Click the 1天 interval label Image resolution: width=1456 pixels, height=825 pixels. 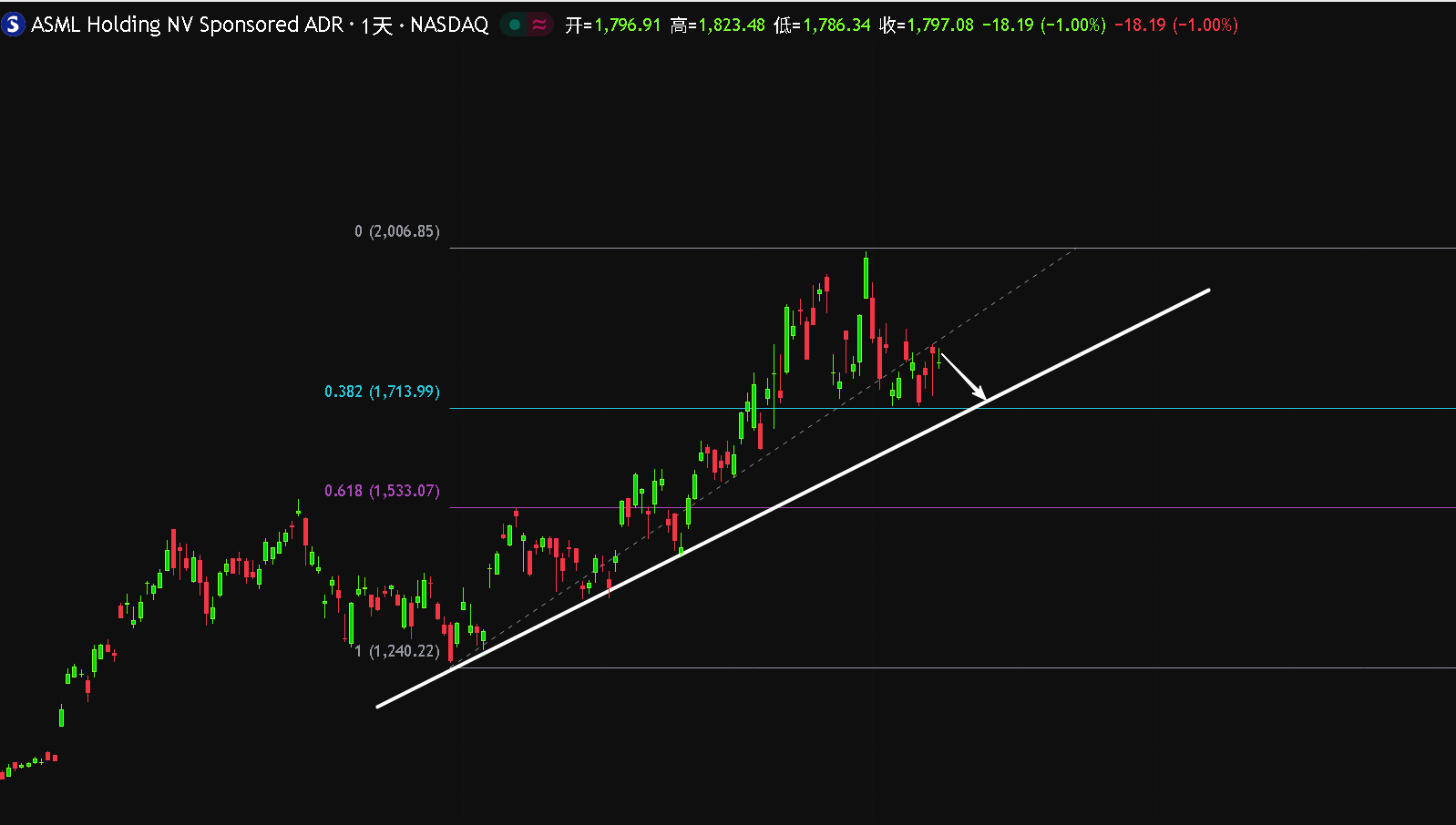[x=376, y=25]
